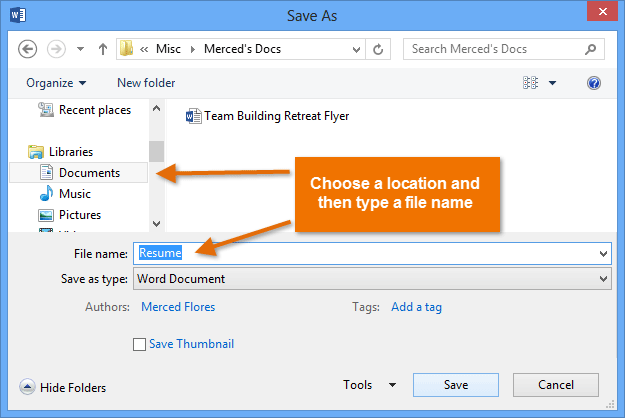Open the Organize menu
Screen dimensions: 625x418
pos(56,83)
